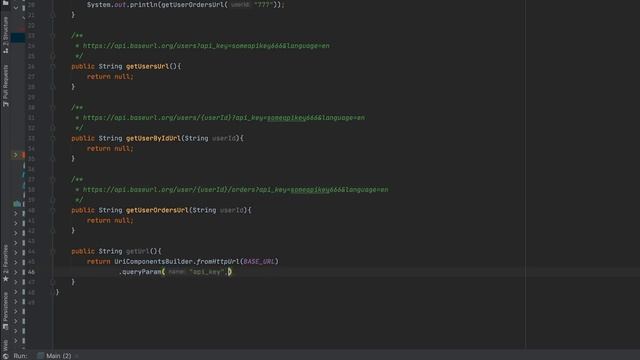Open the Favorites tool window tab
The height and width of the screenshot is (360, 640).
[6, 263]
